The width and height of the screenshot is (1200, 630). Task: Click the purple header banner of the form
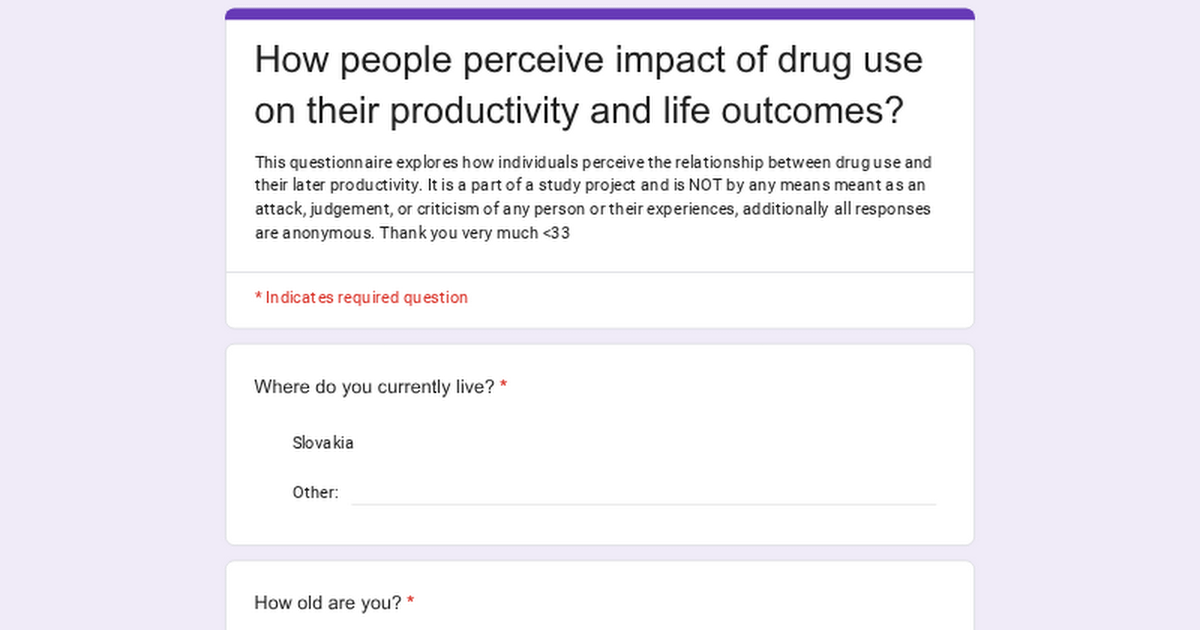point(600,12)
